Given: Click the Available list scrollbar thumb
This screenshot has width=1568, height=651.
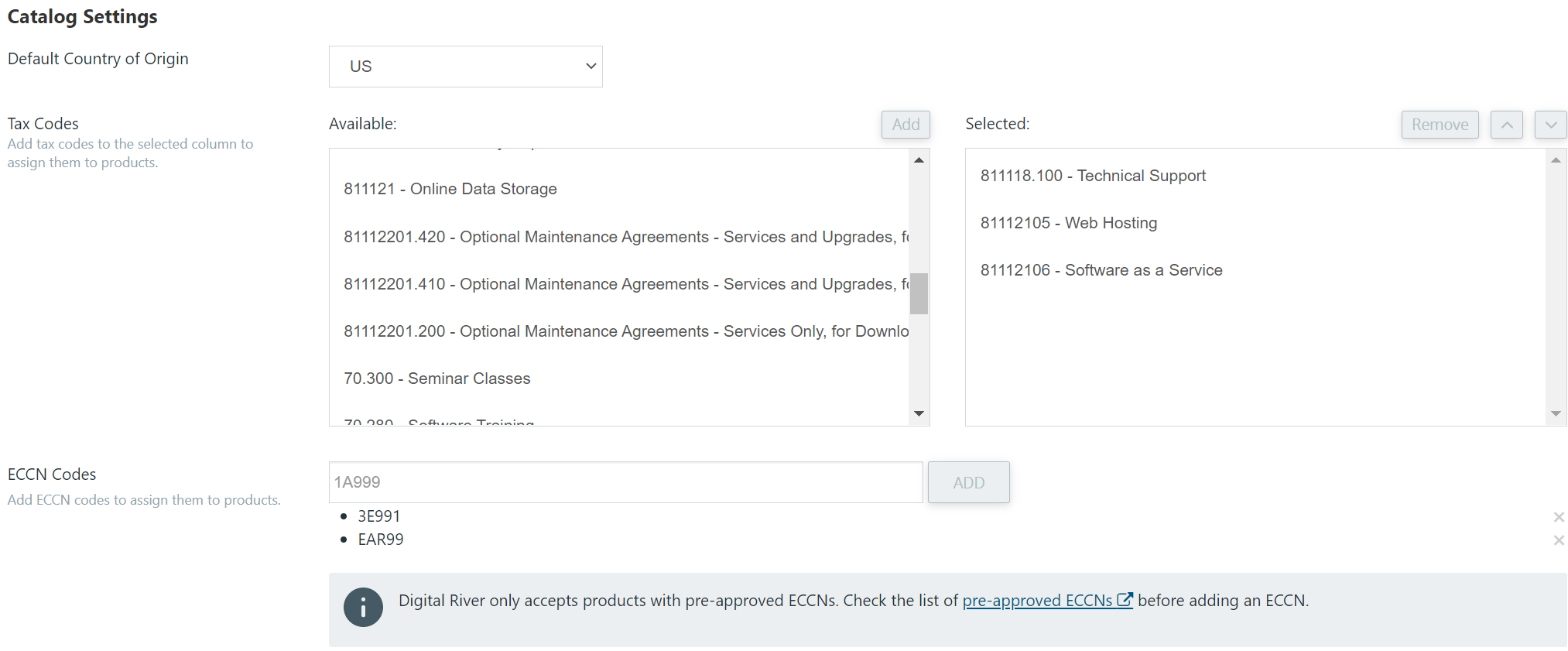Looking at the screenshot, I should pyautogui.click(x=919, y=293).
